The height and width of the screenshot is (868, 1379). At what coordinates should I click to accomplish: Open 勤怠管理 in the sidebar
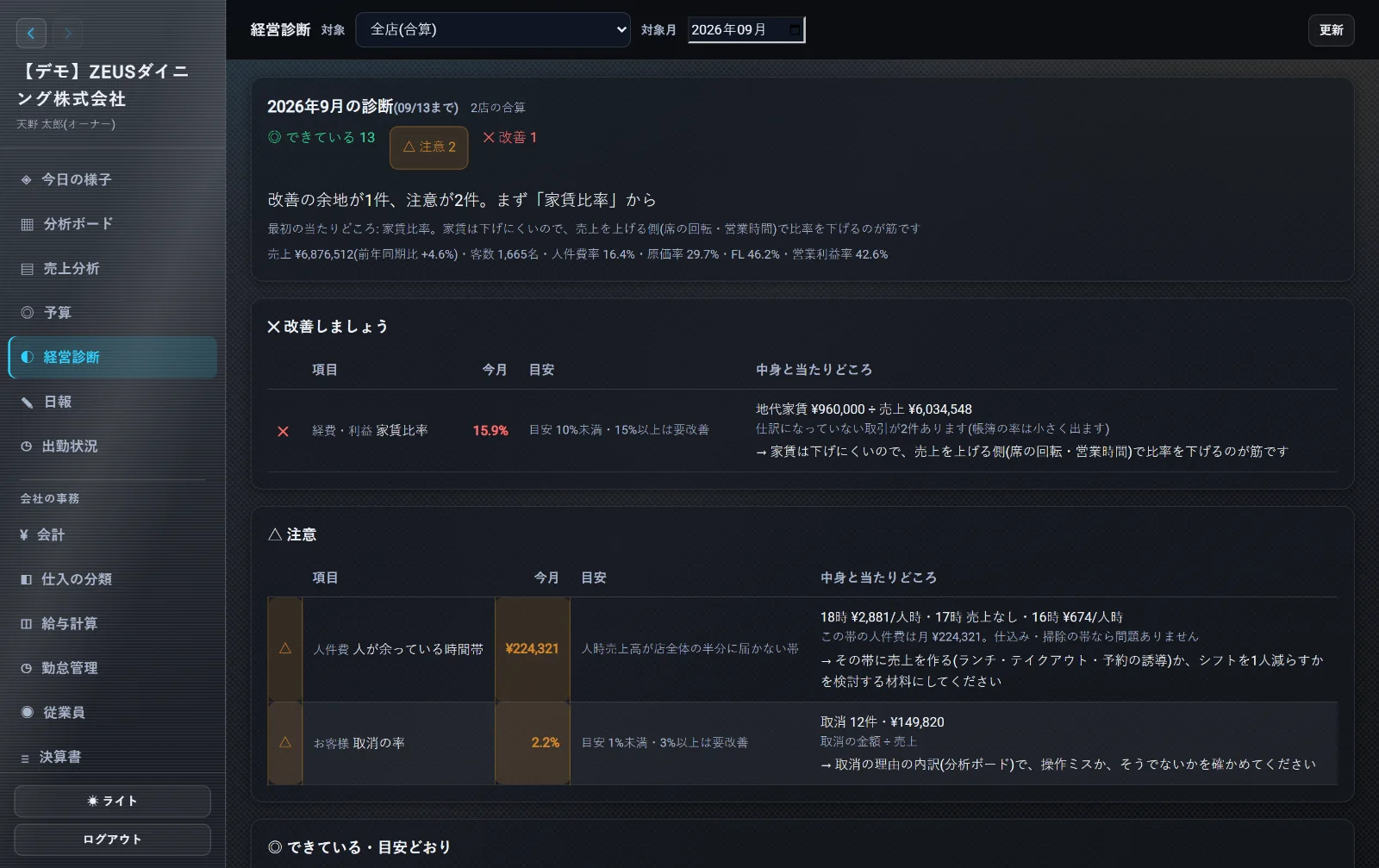click(113, 668)
